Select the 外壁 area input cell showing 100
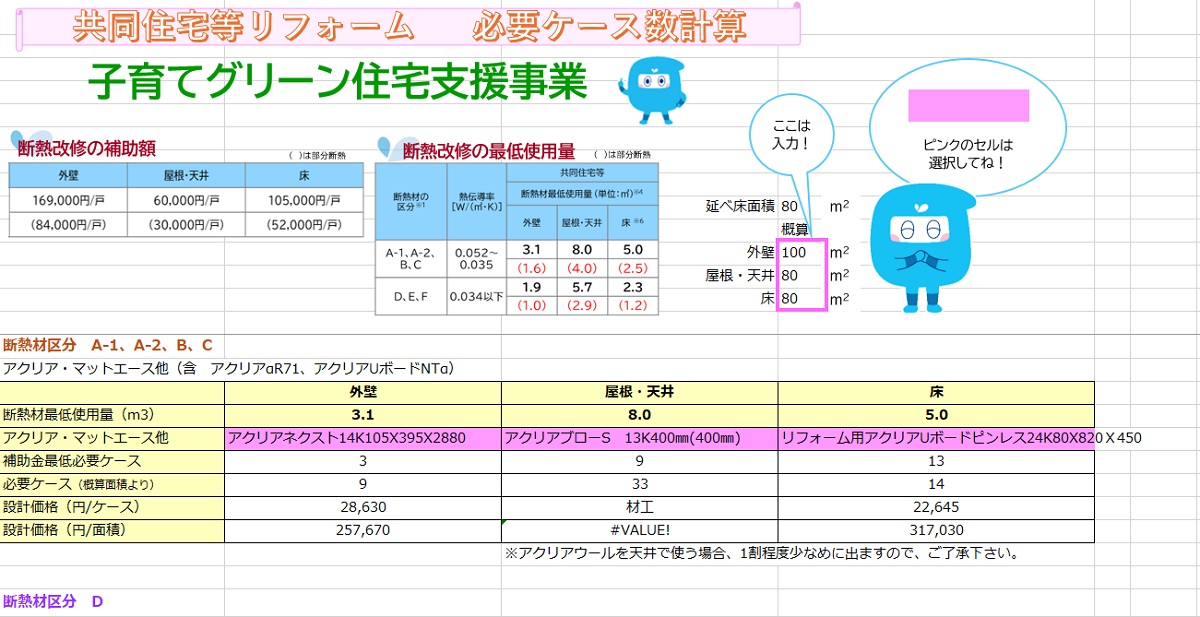The height and width of the screenshot is (617, 1200). [802, 252]
